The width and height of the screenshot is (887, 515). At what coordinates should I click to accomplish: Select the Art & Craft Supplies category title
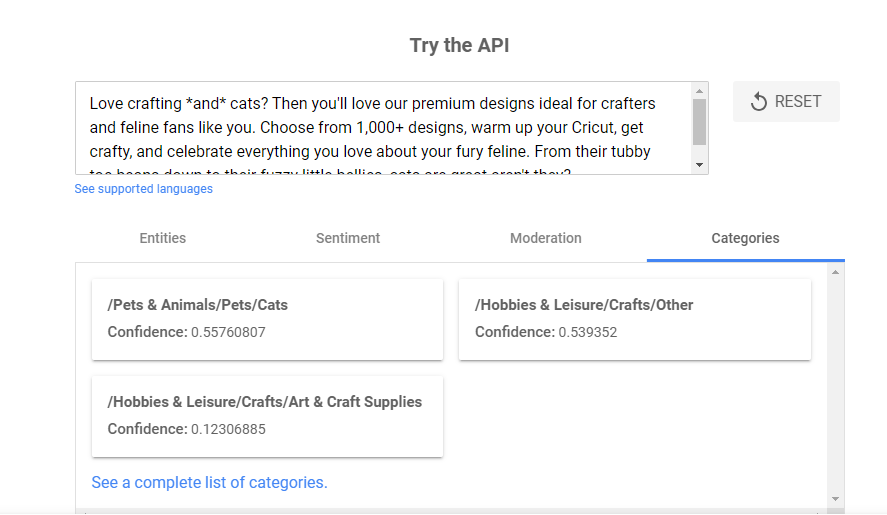pos(265,402)
